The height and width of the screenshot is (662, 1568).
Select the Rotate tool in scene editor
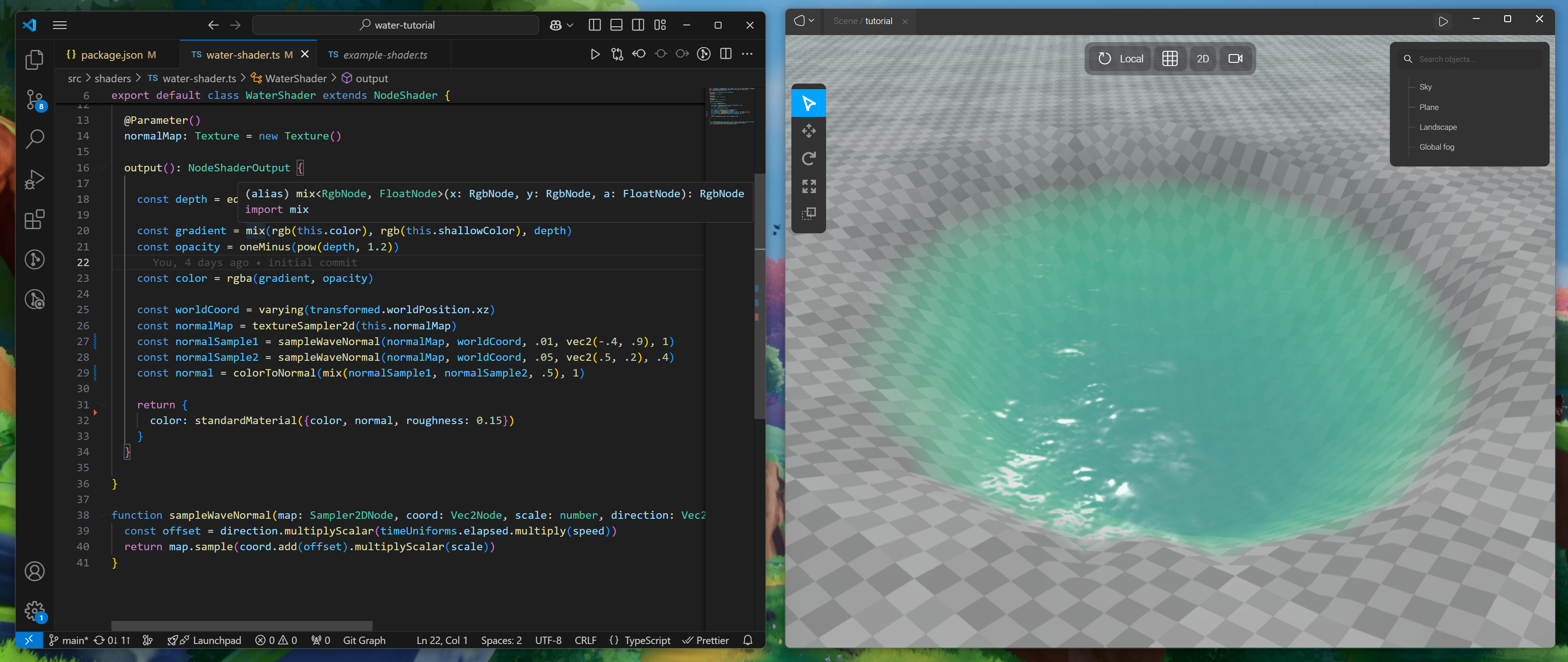(x=808, y=159)
